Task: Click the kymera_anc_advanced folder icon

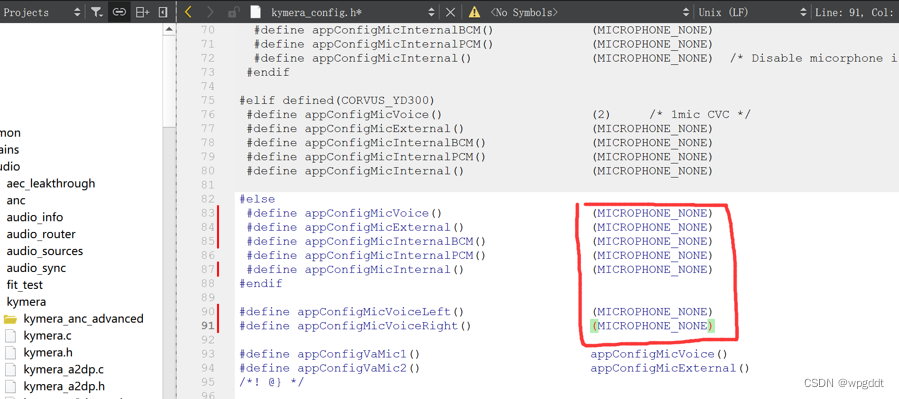Action: [x=11, y=319]
